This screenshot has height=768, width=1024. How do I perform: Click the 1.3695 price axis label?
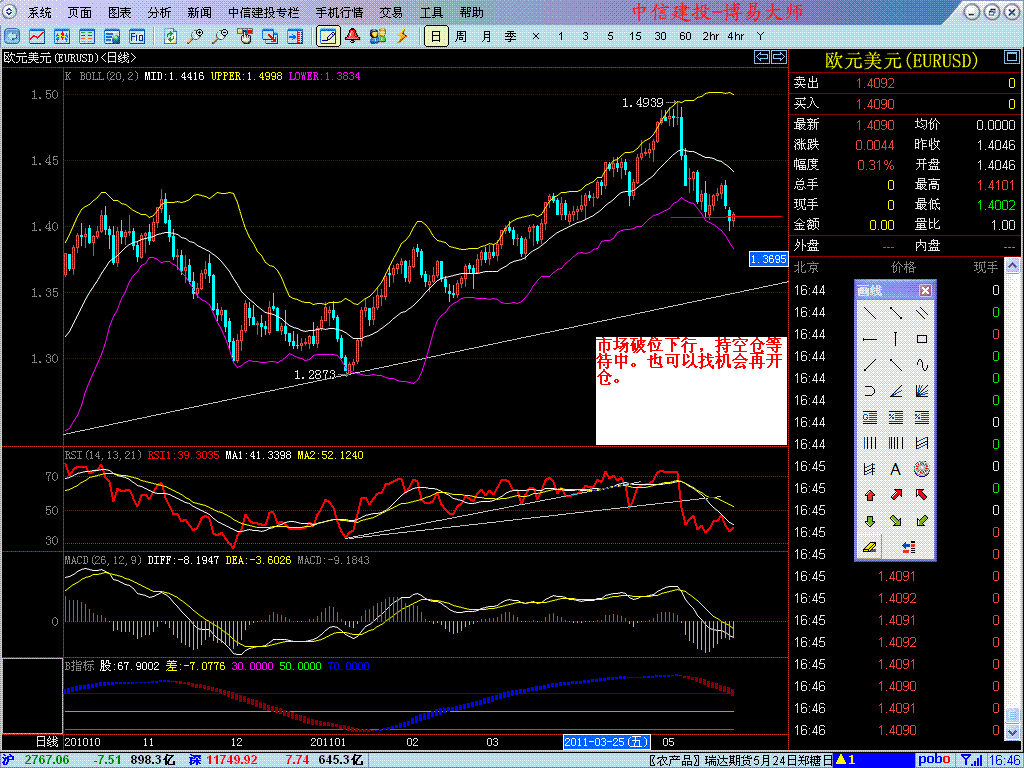[768, 259]
